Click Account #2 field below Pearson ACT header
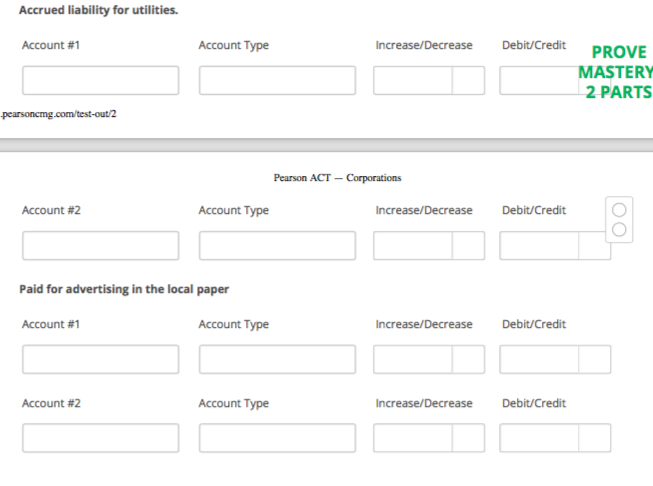This screenshot has height=486, width=653. (x=100, y=246)
